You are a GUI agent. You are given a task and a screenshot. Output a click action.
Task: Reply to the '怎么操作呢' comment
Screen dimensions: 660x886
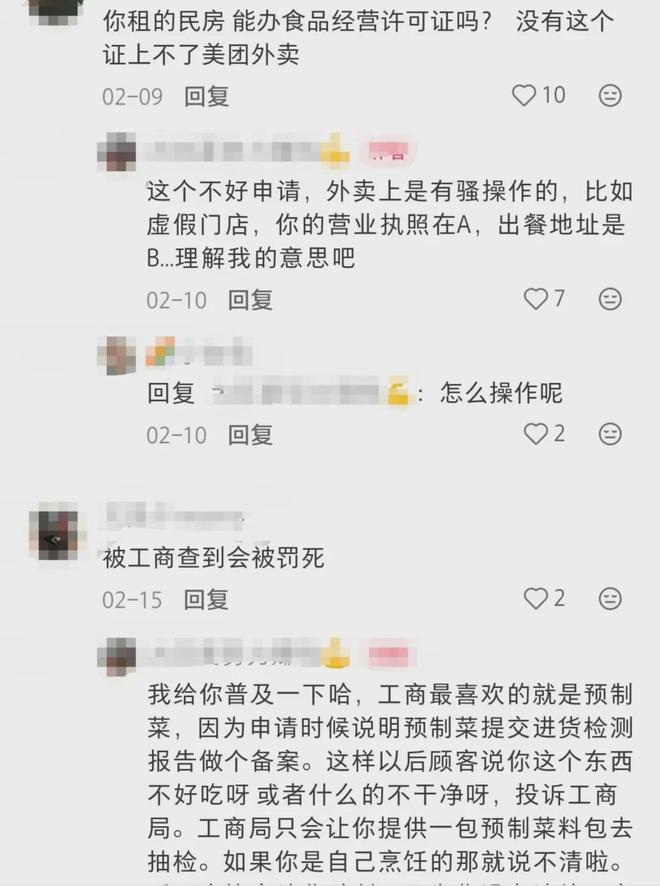250,435
